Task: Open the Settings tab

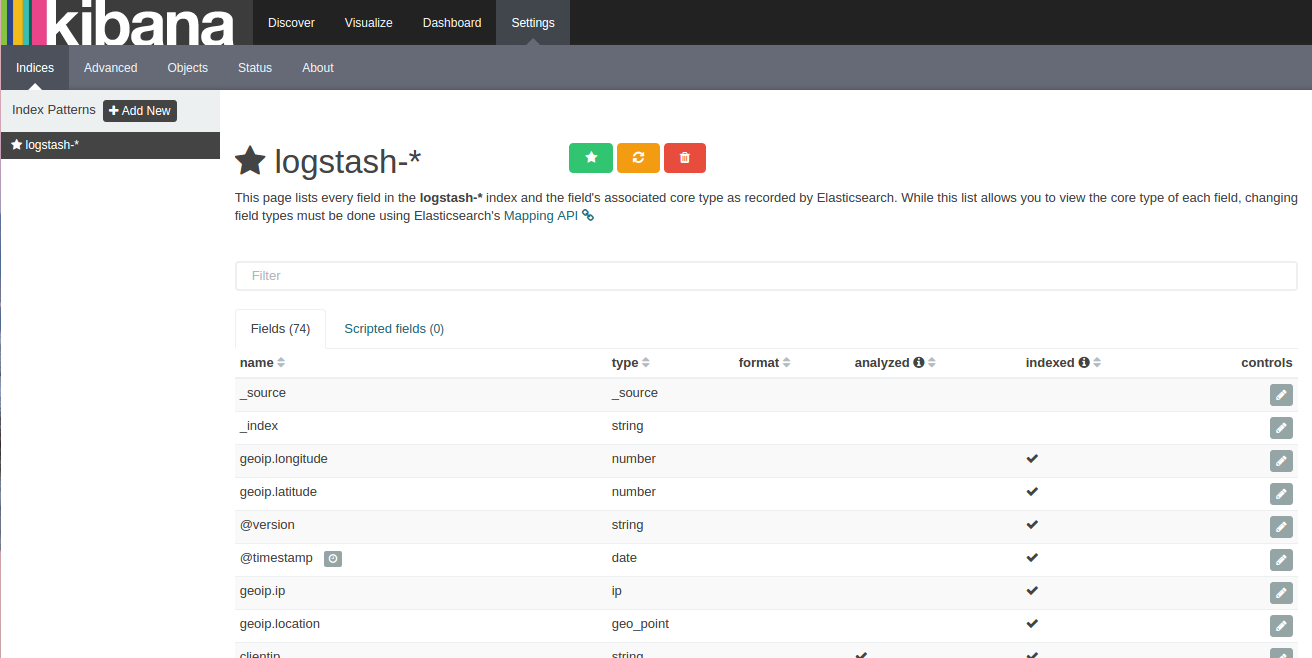Action: [533, 22]
